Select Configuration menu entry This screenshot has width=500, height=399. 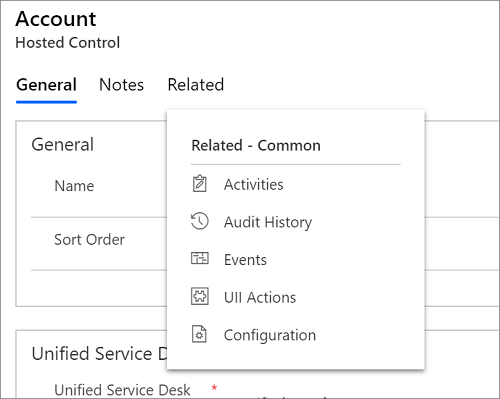pos(270,335)
